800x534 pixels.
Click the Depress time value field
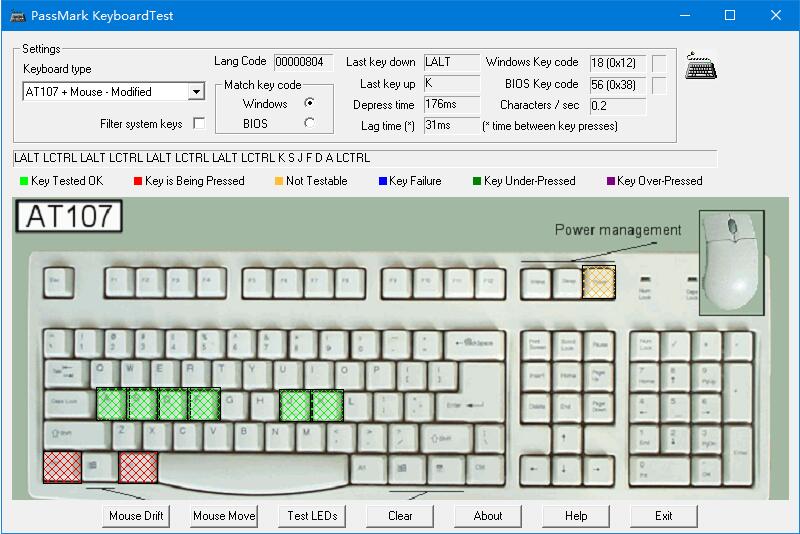[x=452, y=105]
